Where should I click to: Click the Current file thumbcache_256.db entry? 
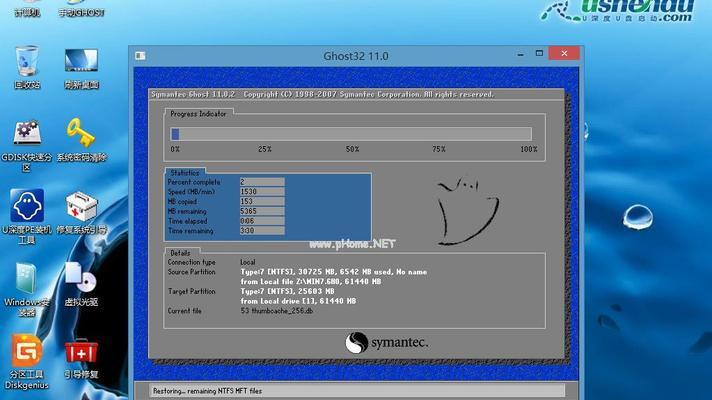click(x=275, y=311)
